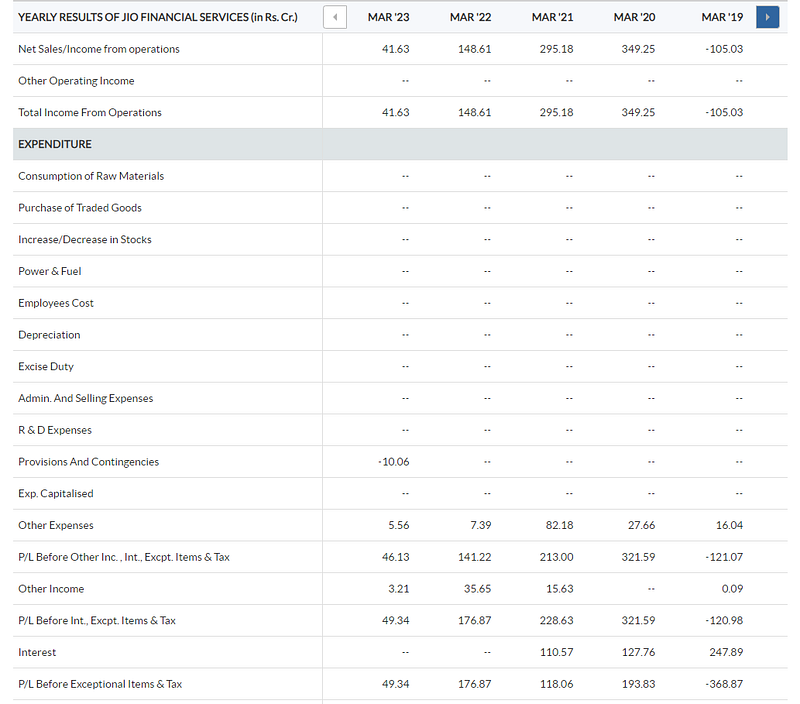Click the Other Expenses row label
The image size is (800, 704).
click(x=56, y=525)
